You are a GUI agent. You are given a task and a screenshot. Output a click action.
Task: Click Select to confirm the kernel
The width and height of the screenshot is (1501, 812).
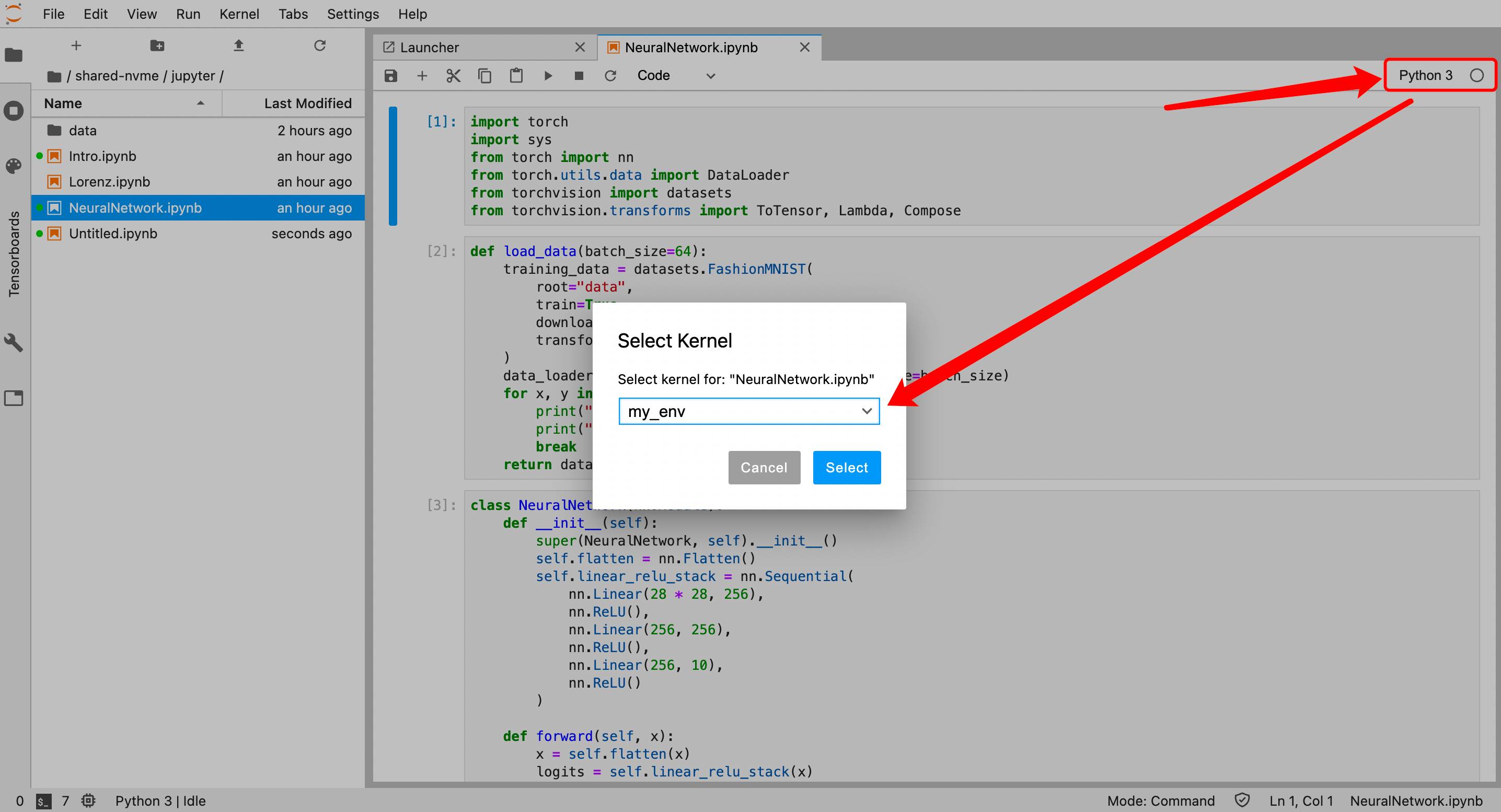[847, 467]
